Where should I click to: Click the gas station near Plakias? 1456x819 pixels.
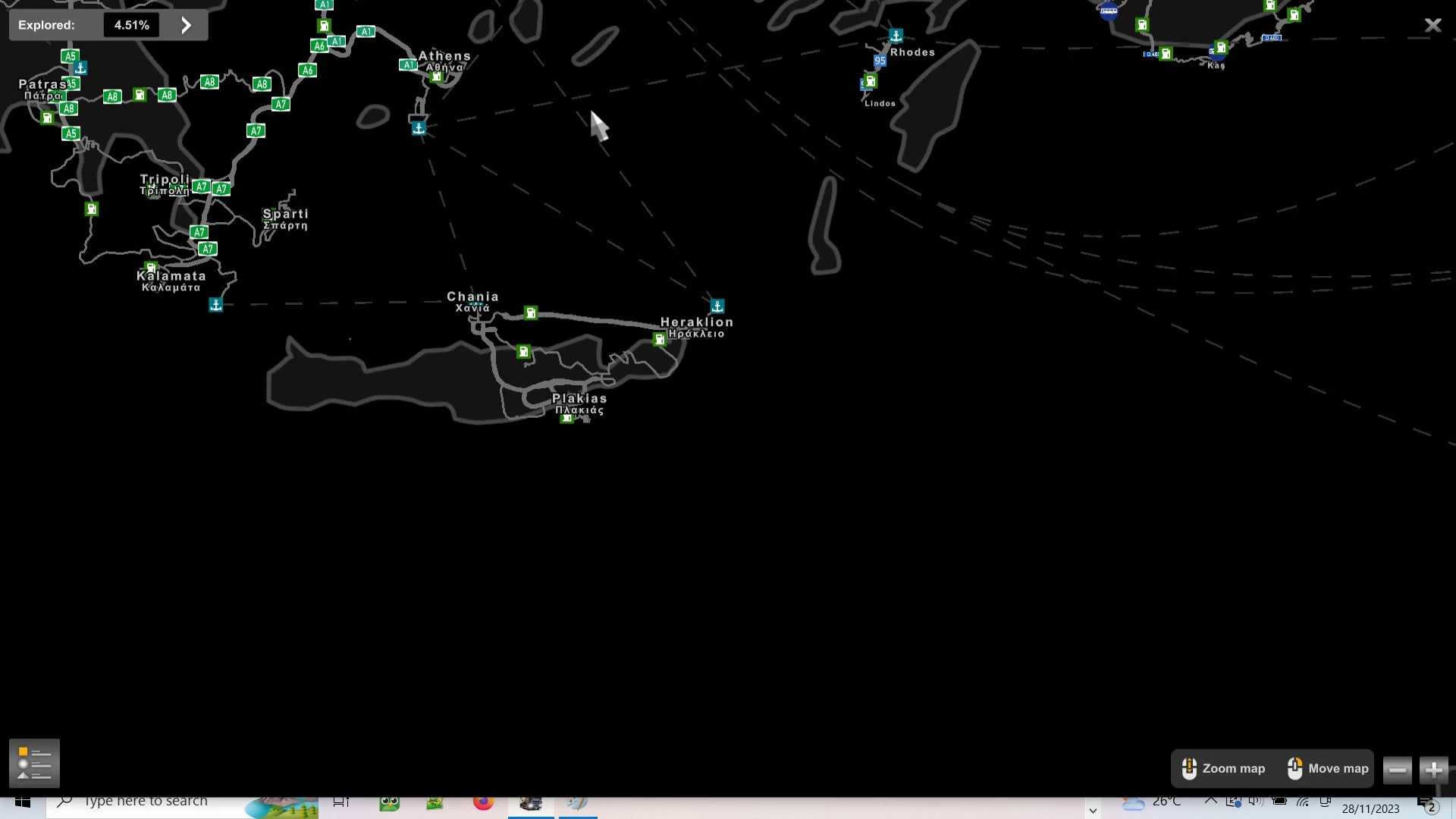pos(566,419)
